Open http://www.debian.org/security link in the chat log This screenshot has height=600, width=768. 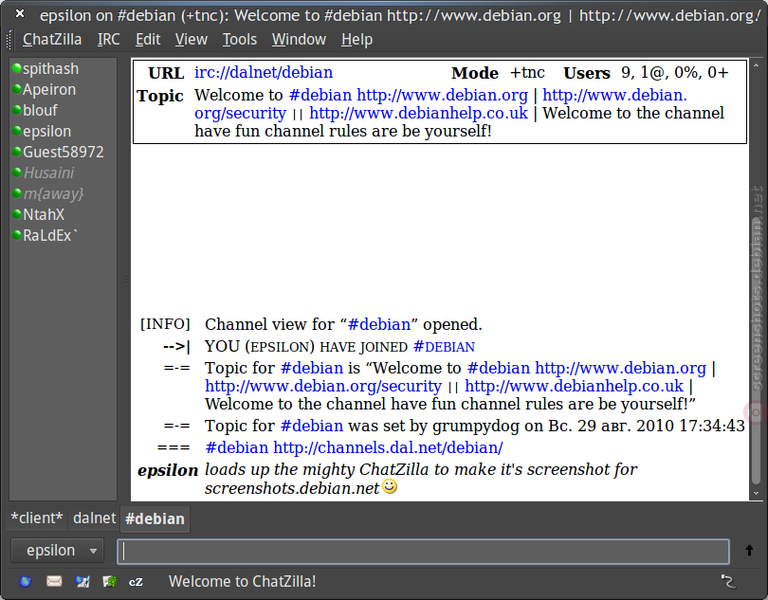click(x=323, y=386)
